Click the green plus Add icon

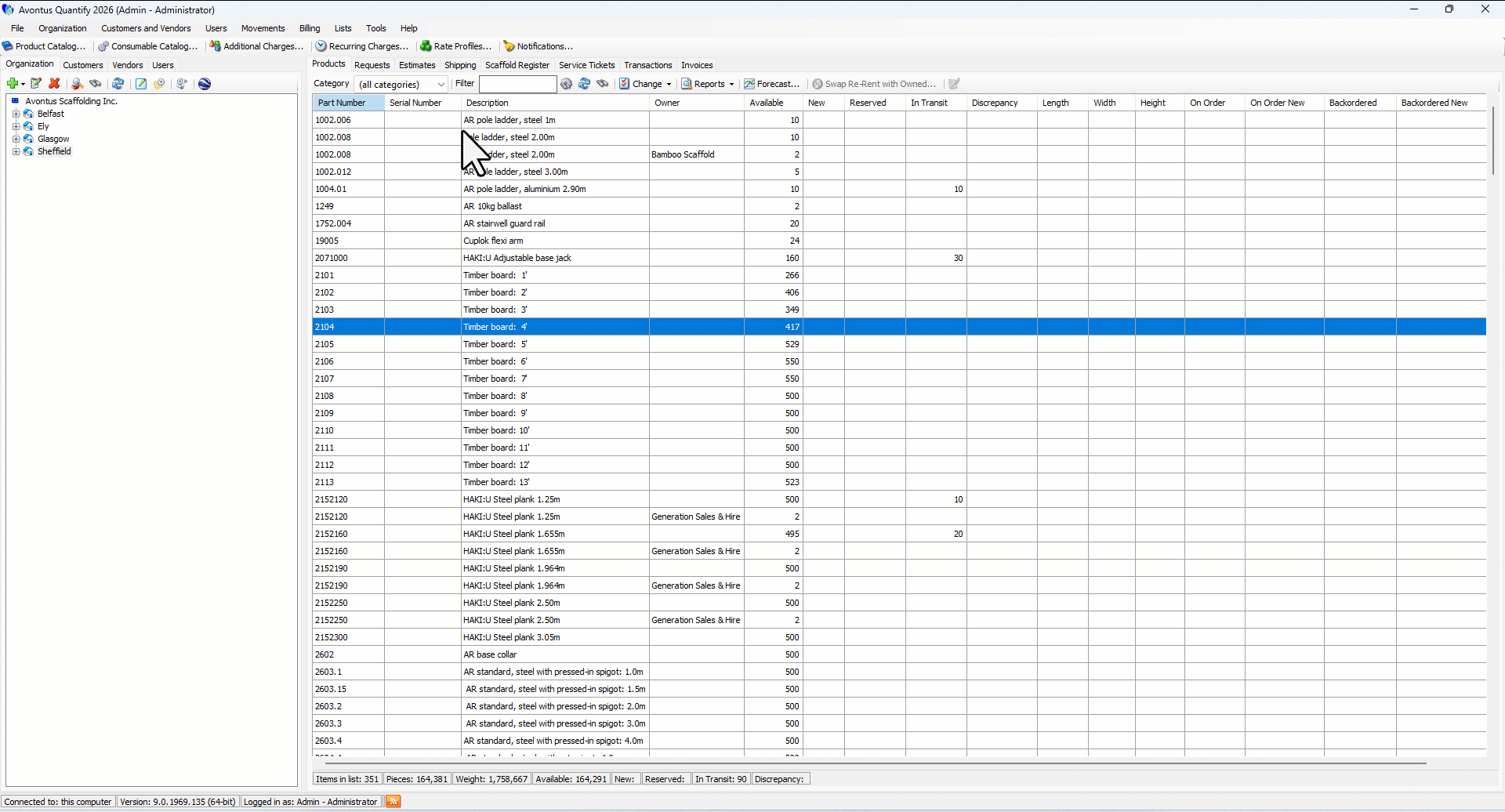pyautogui.click(x=12, y=84)
